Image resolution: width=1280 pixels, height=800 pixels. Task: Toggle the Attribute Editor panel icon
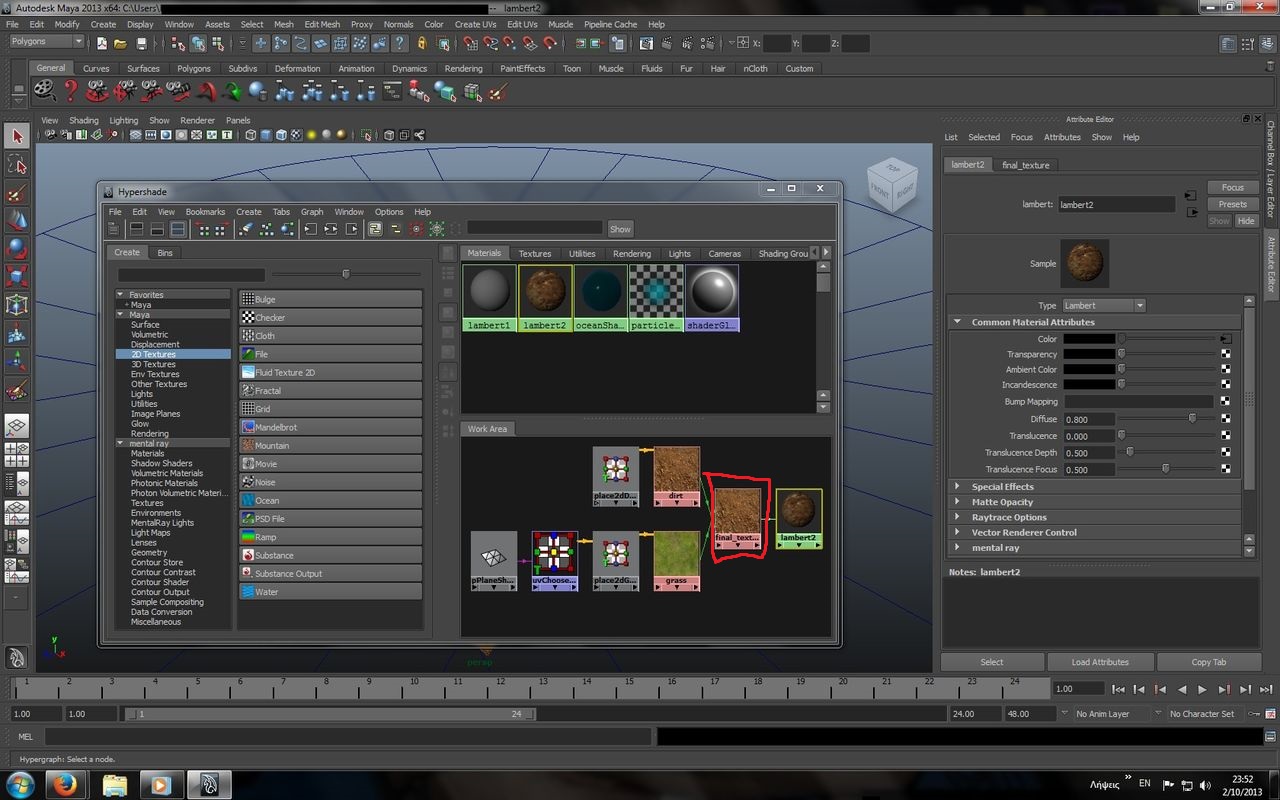[x=1228, y=44]
